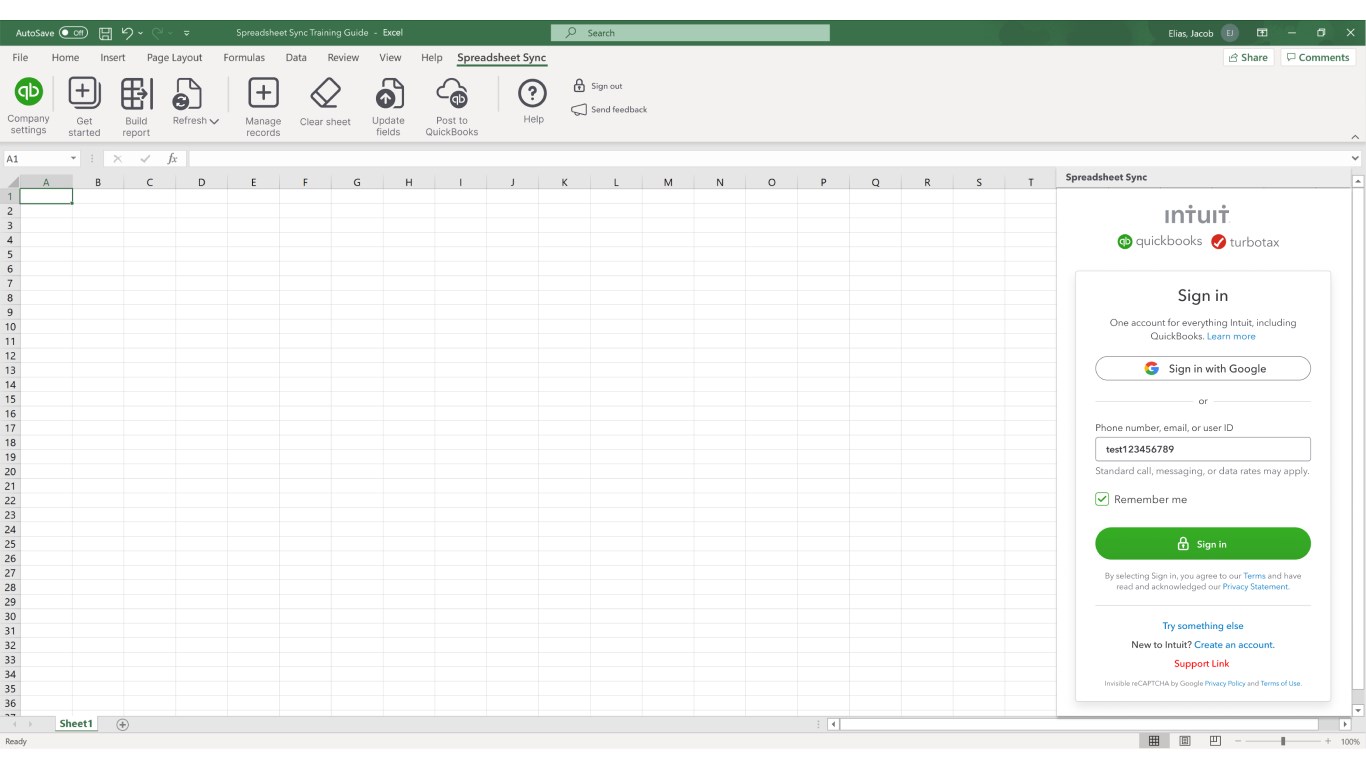Click the Search box in title bar

pyautogui.click(x=690, y=33)
